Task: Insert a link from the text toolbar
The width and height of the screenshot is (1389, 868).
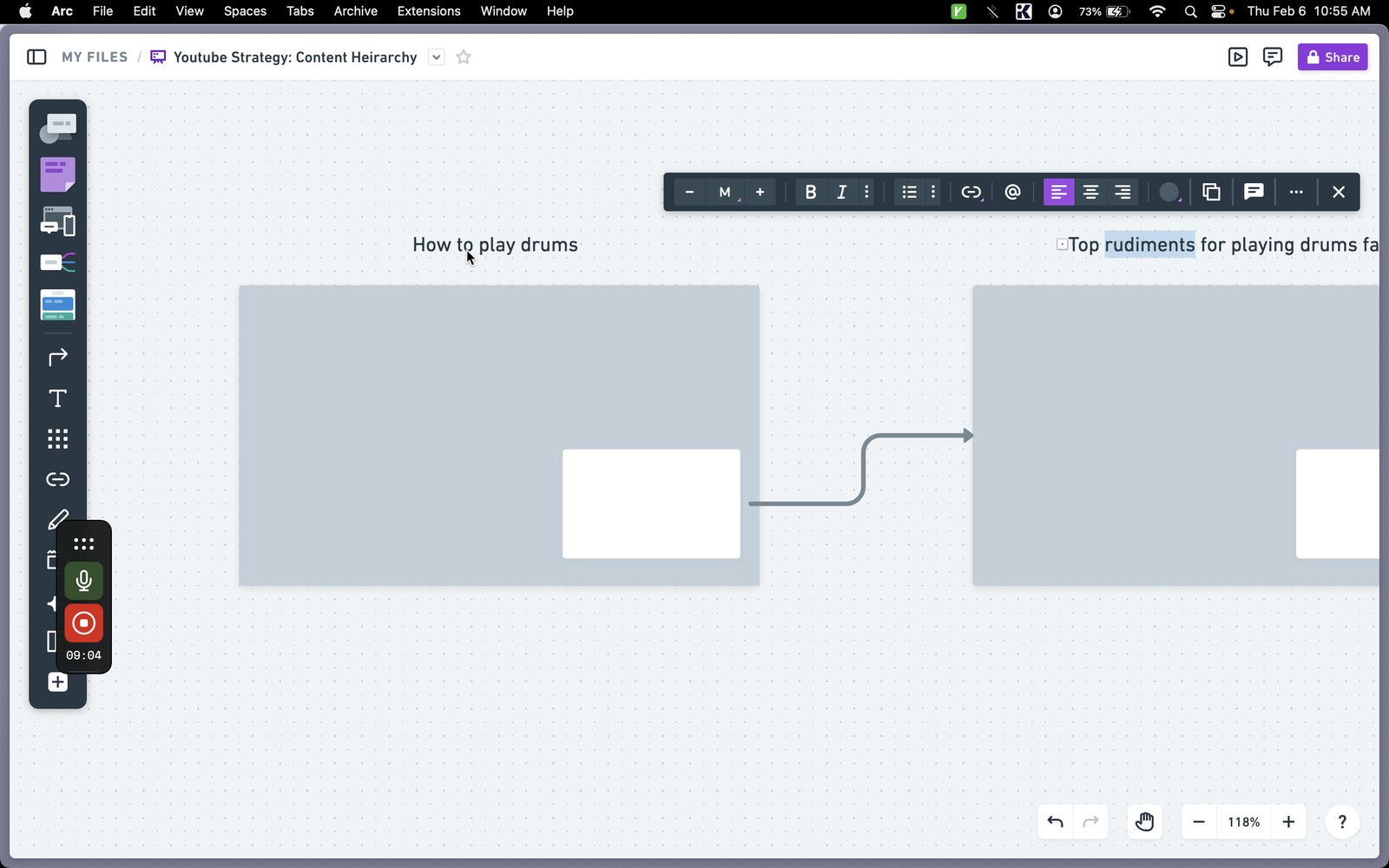Action: tap(971, 192)
